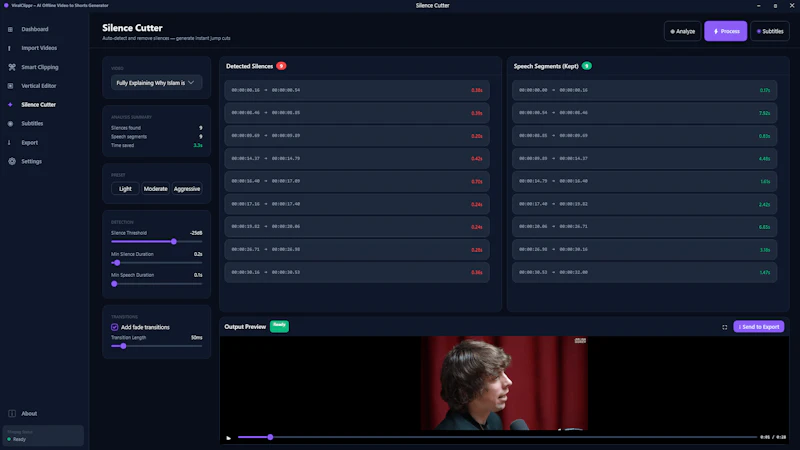800x450 pixels.
Task: Click the Analyze button
Action: pos(682,31)
